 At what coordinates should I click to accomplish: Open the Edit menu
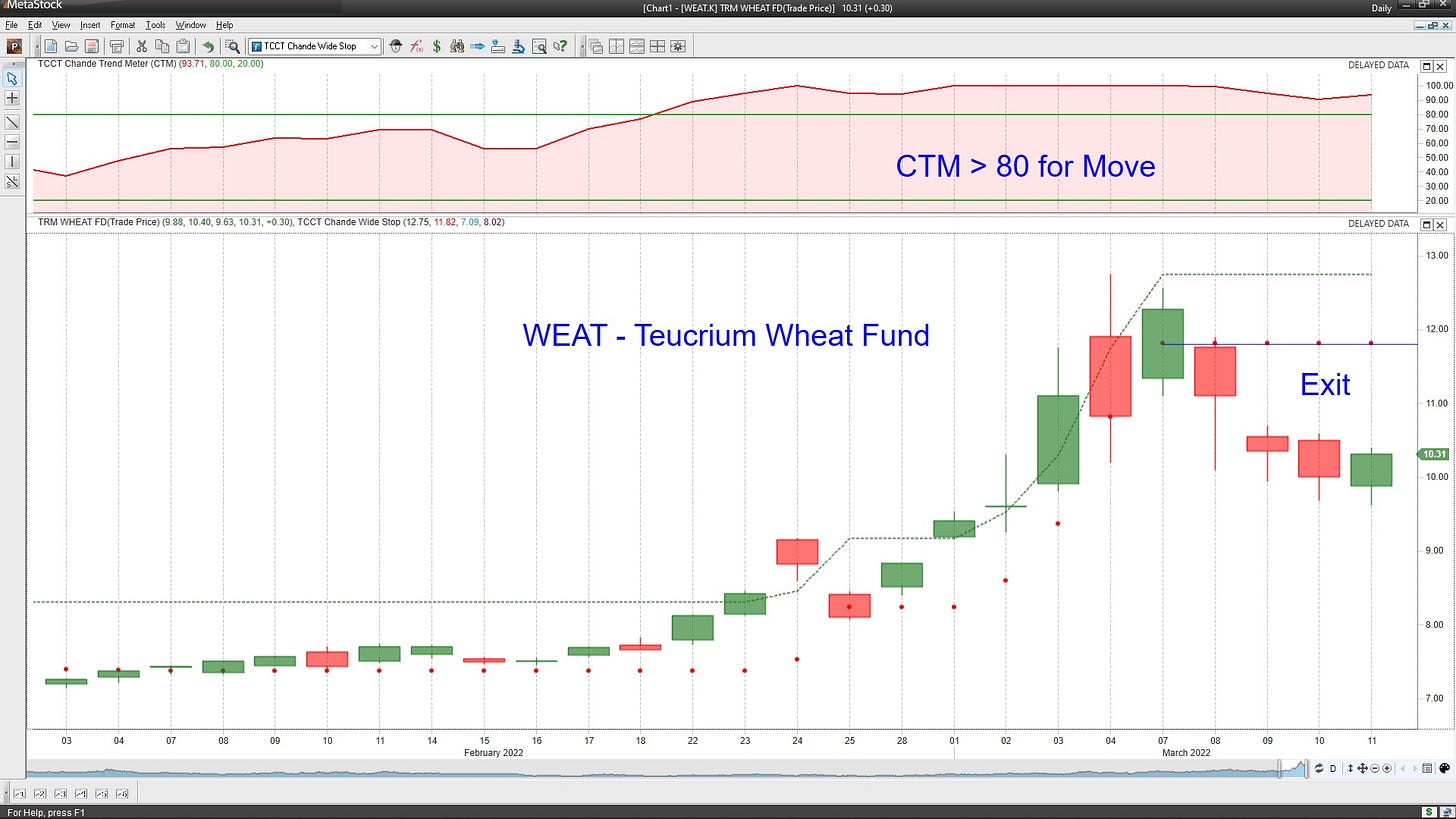(x=35, y=25)
